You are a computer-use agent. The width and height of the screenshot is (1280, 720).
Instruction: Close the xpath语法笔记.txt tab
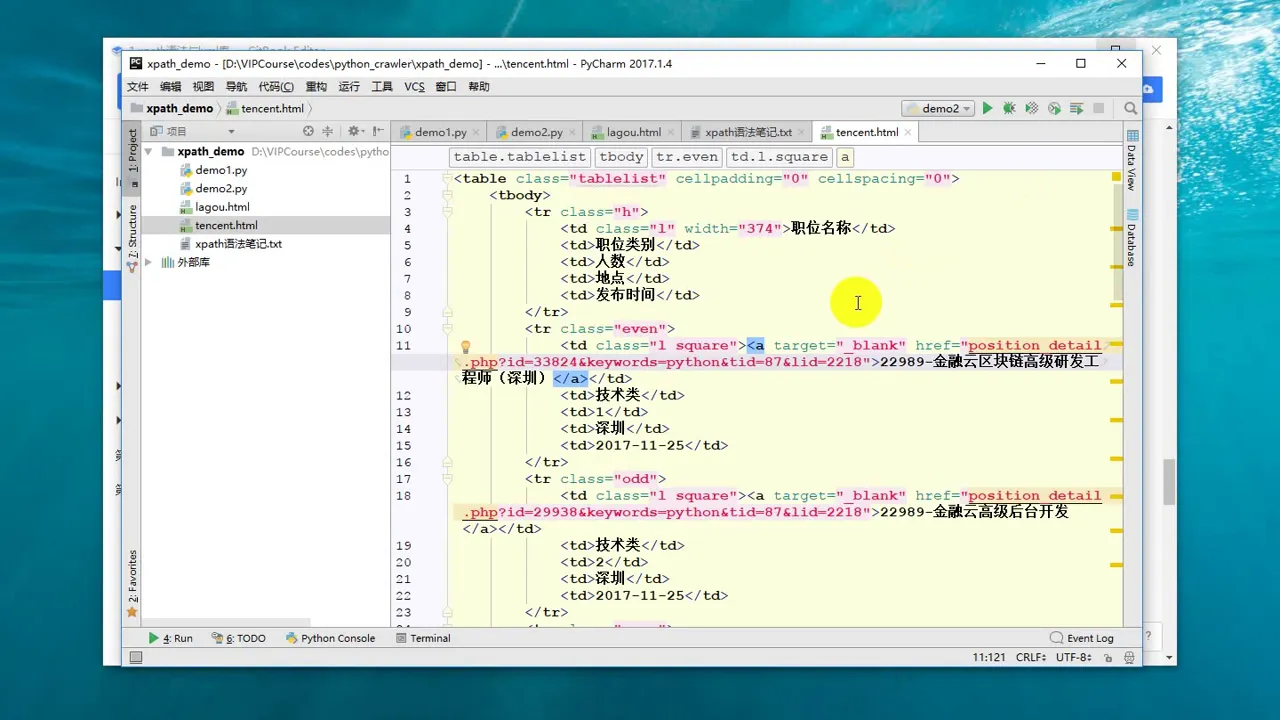click(x=801, y=132)
